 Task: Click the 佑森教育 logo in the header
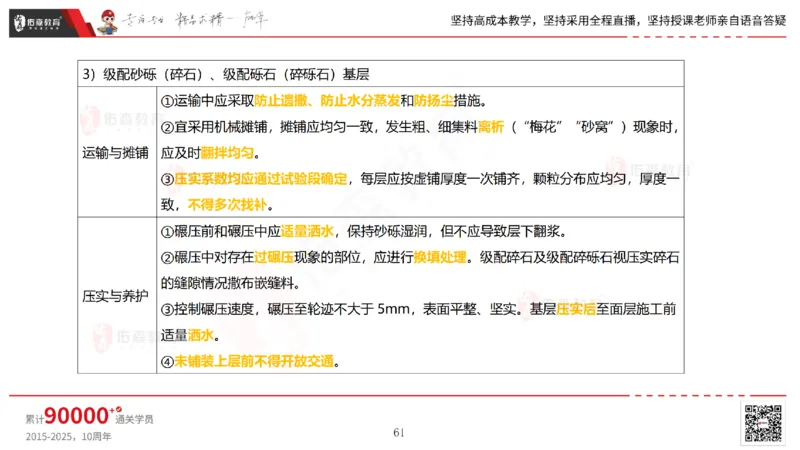point(39,22)
